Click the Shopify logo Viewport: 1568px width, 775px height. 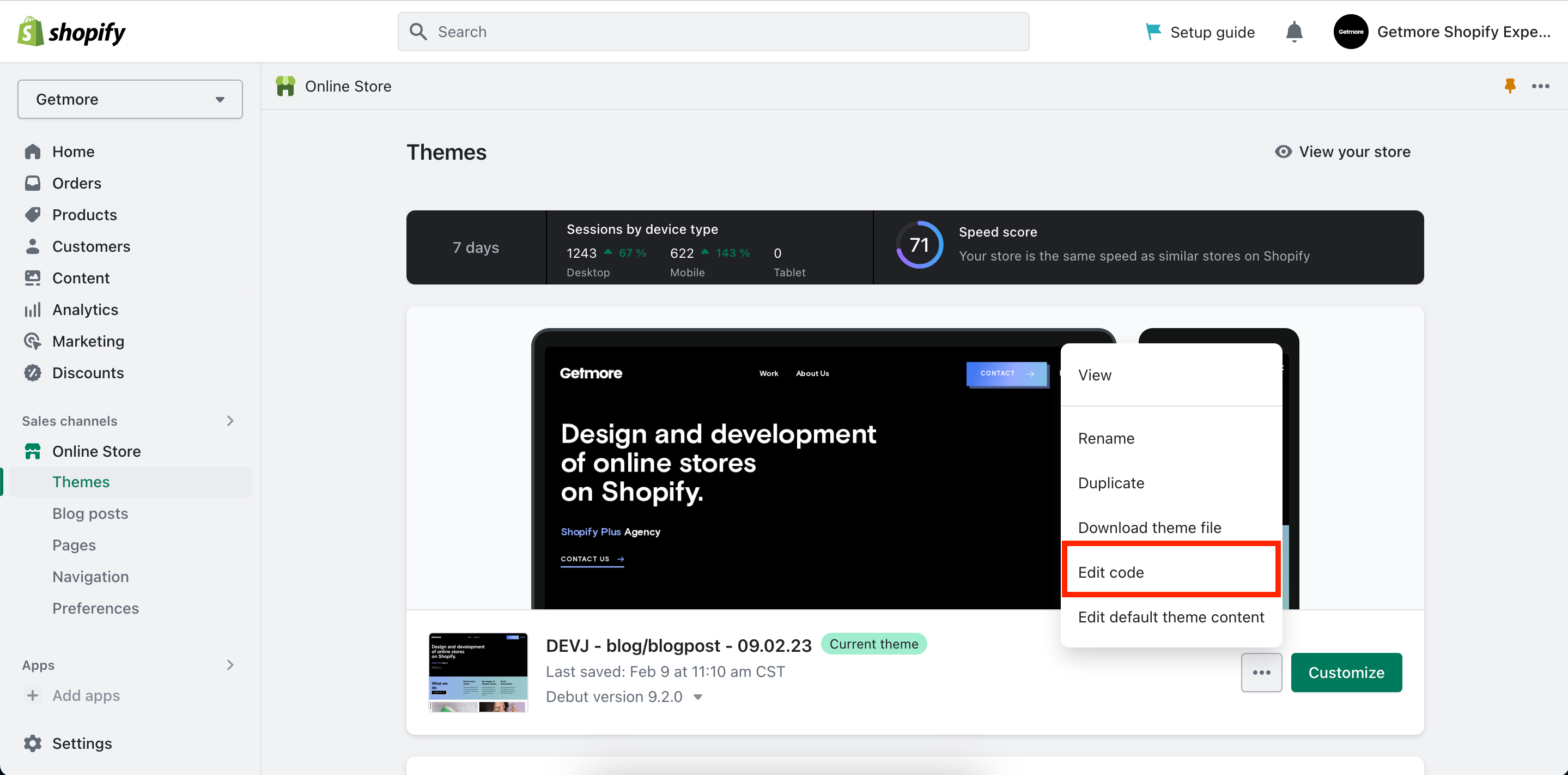(71, 31)
